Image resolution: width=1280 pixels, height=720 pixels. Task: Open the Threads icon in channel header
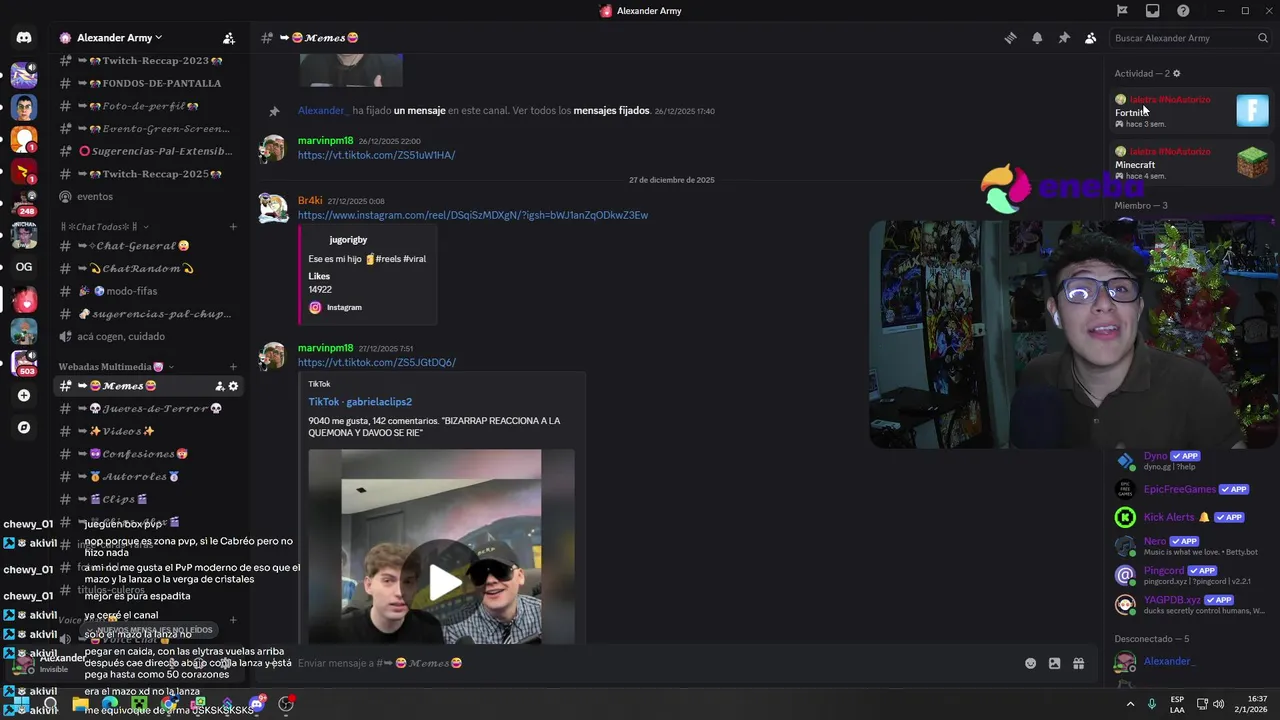(x=1010, y=38)
